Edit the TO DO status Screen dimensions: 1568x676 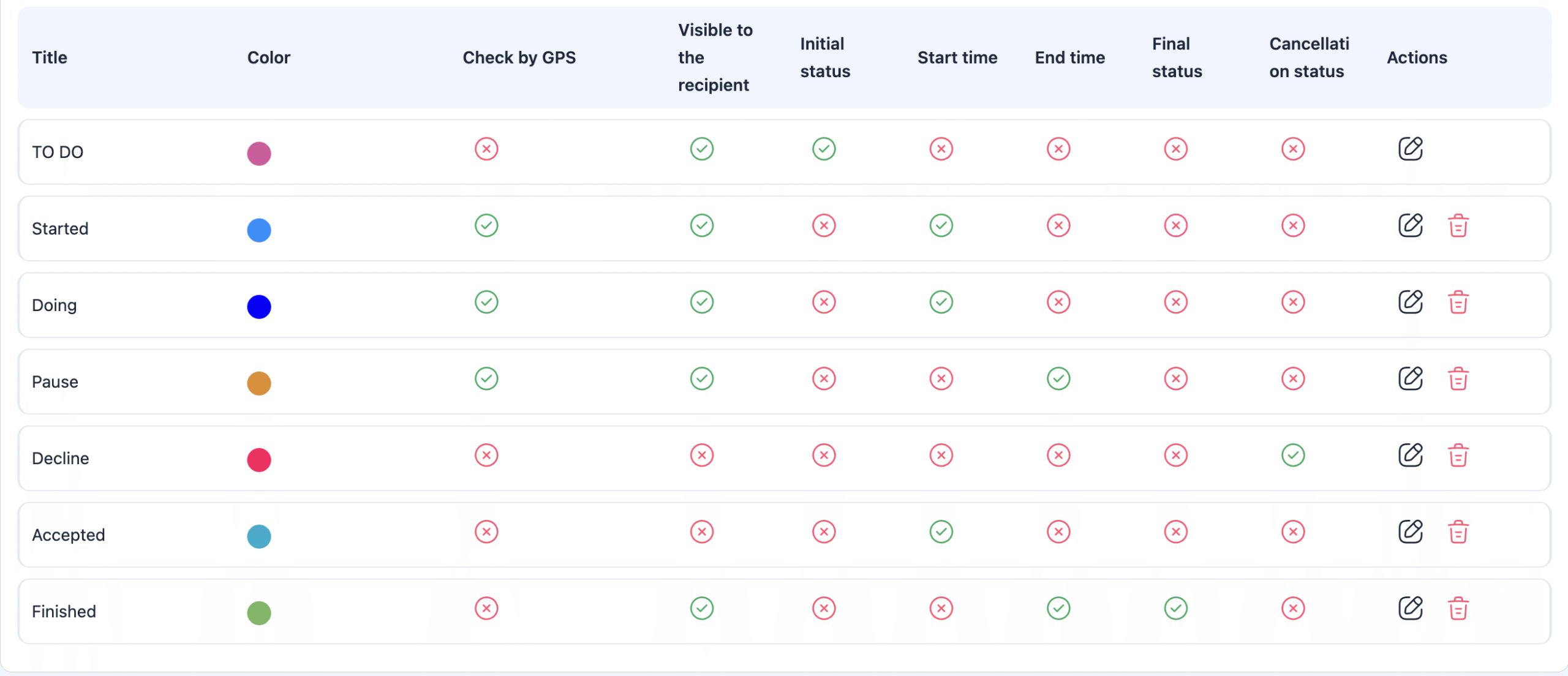pyautogui.click(x=1410, y=149)
